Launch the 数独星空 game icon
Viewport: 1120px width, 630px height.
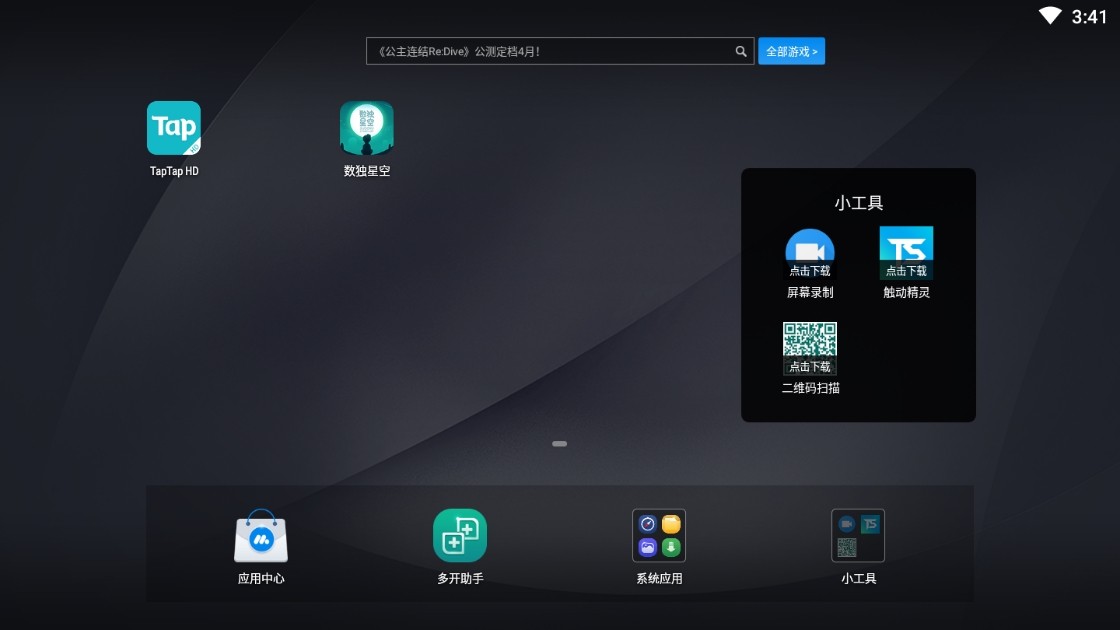pos(367,128)
